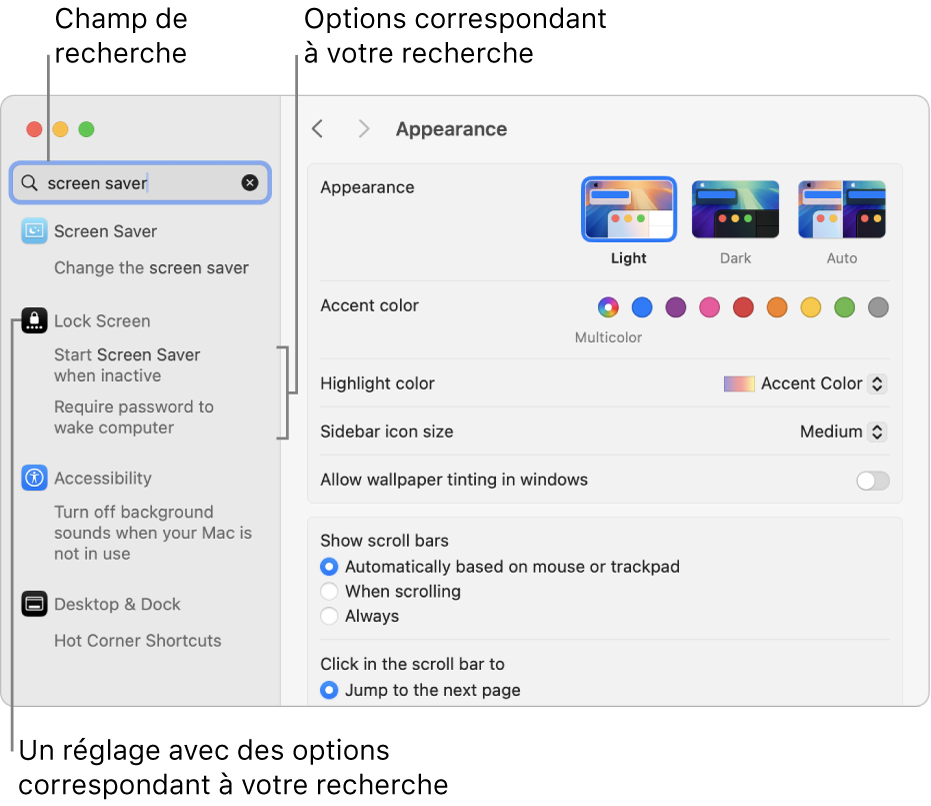This screenshot has width=931, height=806.
Task: Click the Desktop & Dock icon
Action: [x=34, y=604]
